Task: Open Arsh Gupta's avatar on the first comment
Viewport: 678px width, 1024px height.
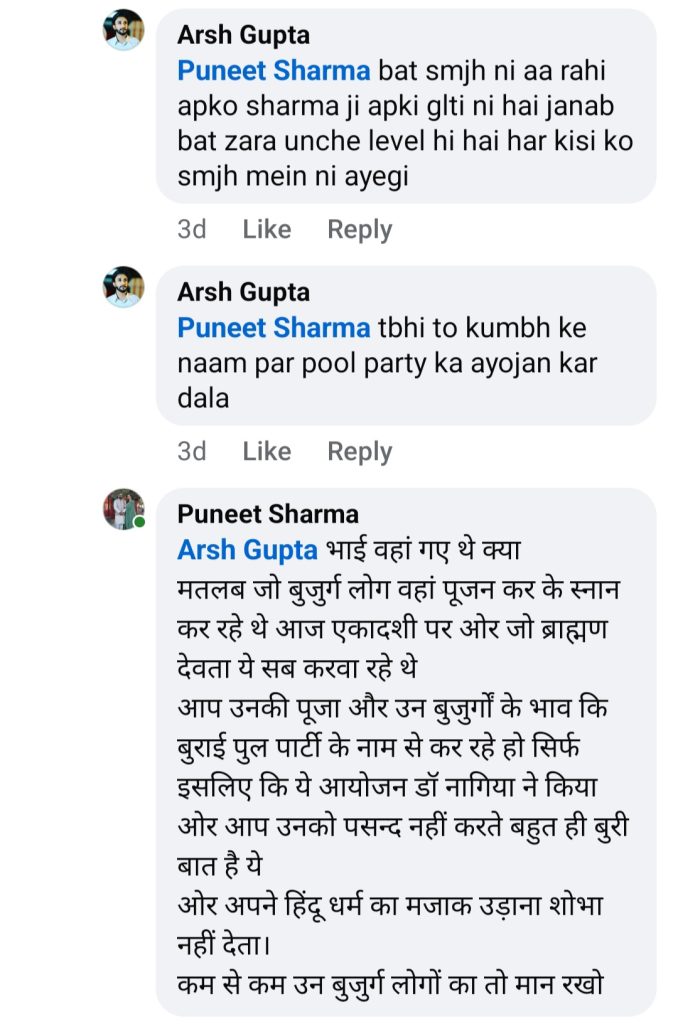Action: 124,30
